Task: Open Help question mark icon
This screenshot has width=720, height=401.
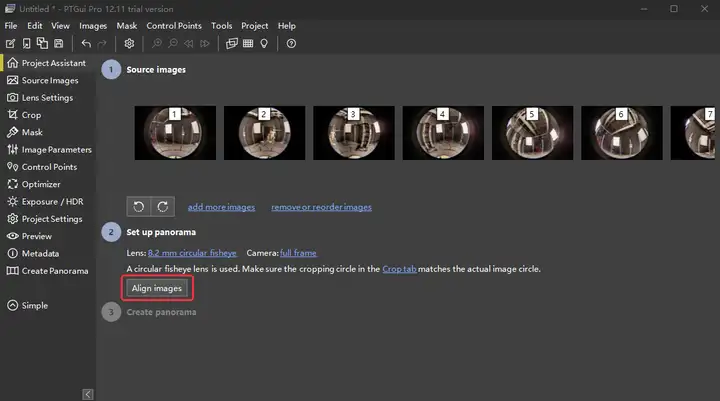Action: click(291, 44)
